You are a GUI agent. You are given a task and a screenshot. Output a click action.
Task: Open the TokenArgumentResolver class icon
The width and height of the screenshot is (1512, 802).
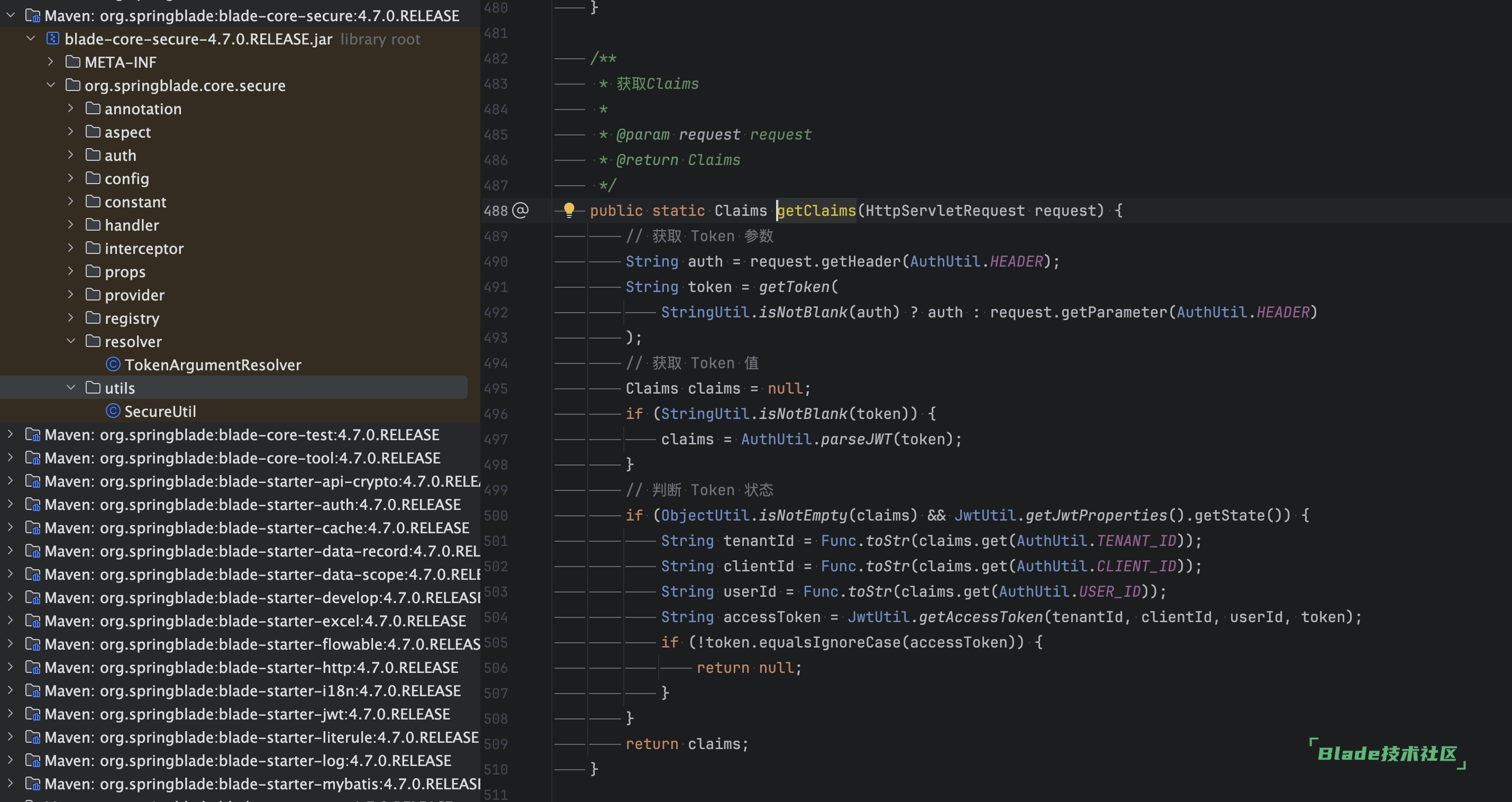point(113,364)
